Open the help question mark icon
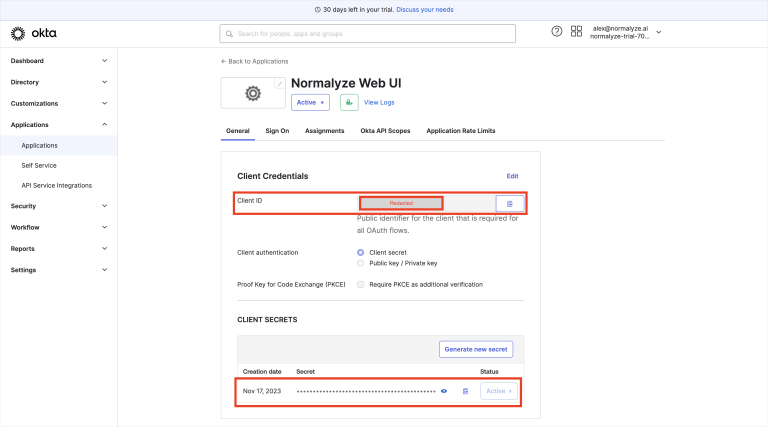The image size is (768, 427). pyautogui.click(x=557, y=32)
